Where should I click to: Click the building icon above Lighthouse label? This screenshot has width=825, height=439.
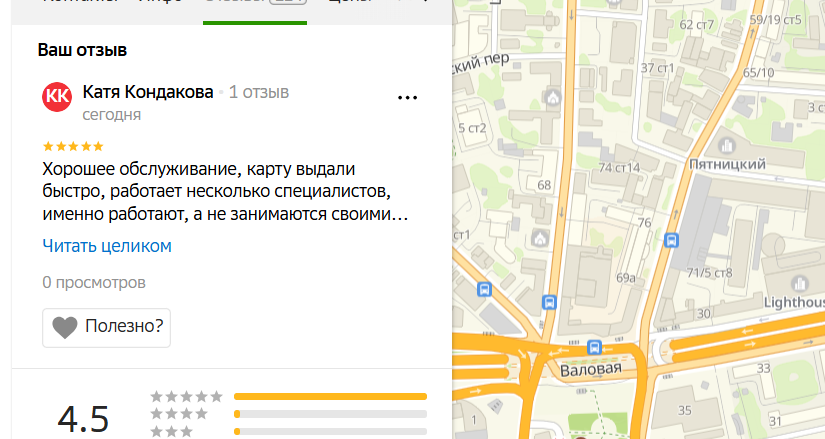(800, 284)
